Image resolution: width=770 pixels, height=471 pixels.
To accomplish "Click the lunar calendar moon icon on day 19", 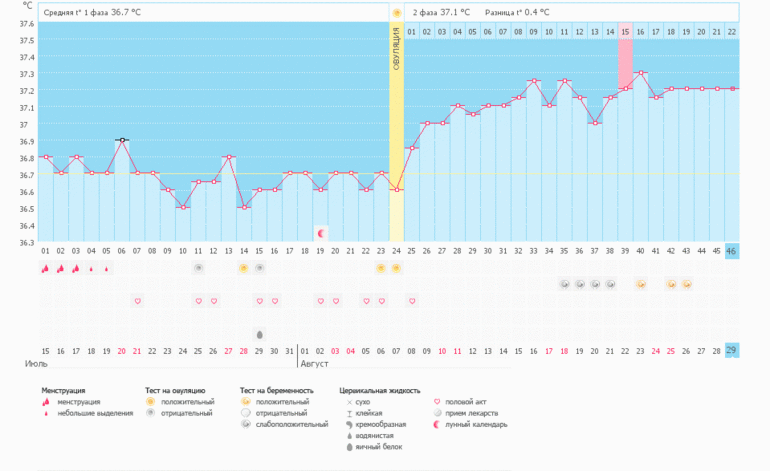I will (x=321, y=233).
